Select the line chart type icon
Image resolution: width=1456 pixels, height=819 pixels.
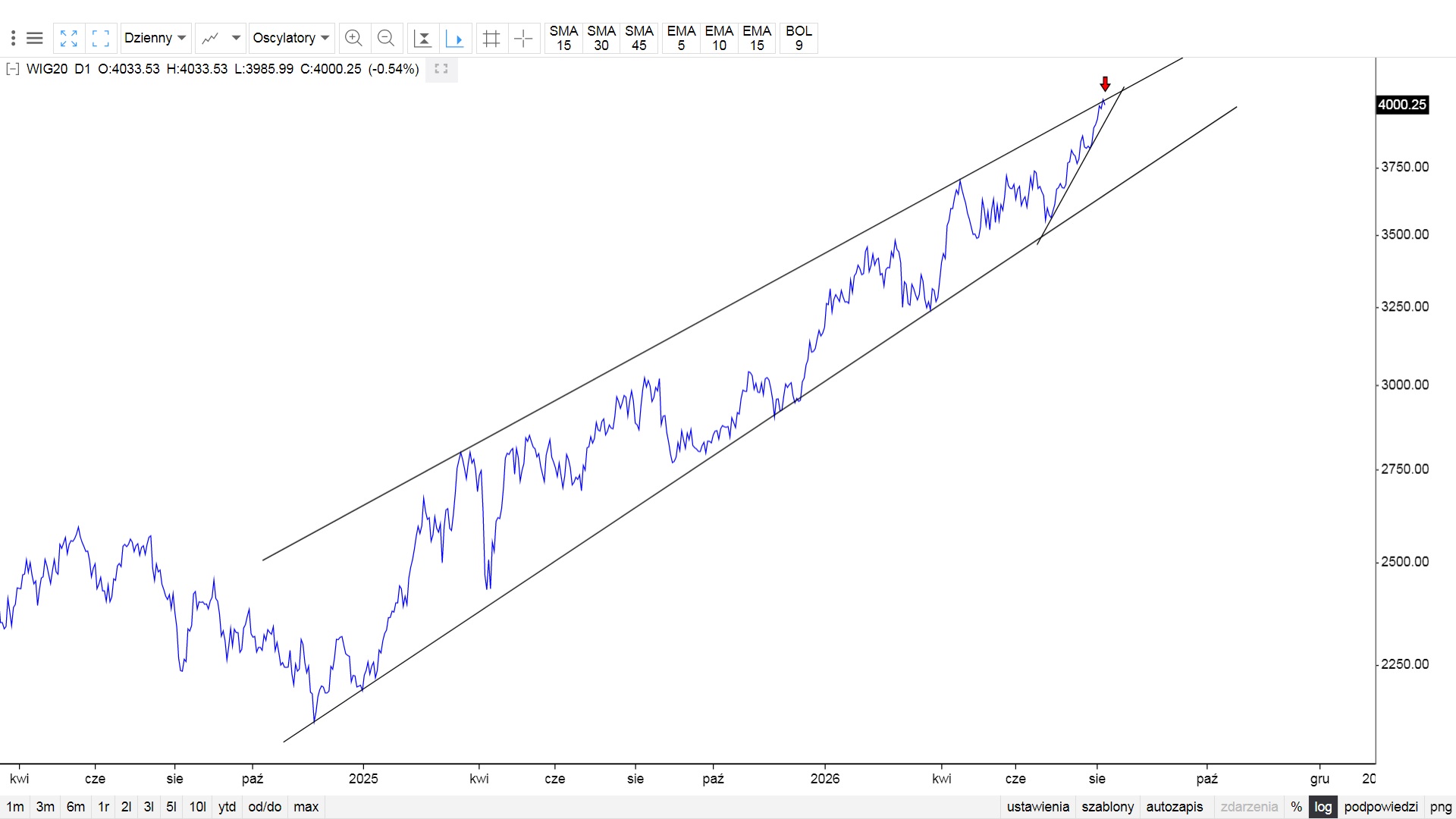point(210,38)
